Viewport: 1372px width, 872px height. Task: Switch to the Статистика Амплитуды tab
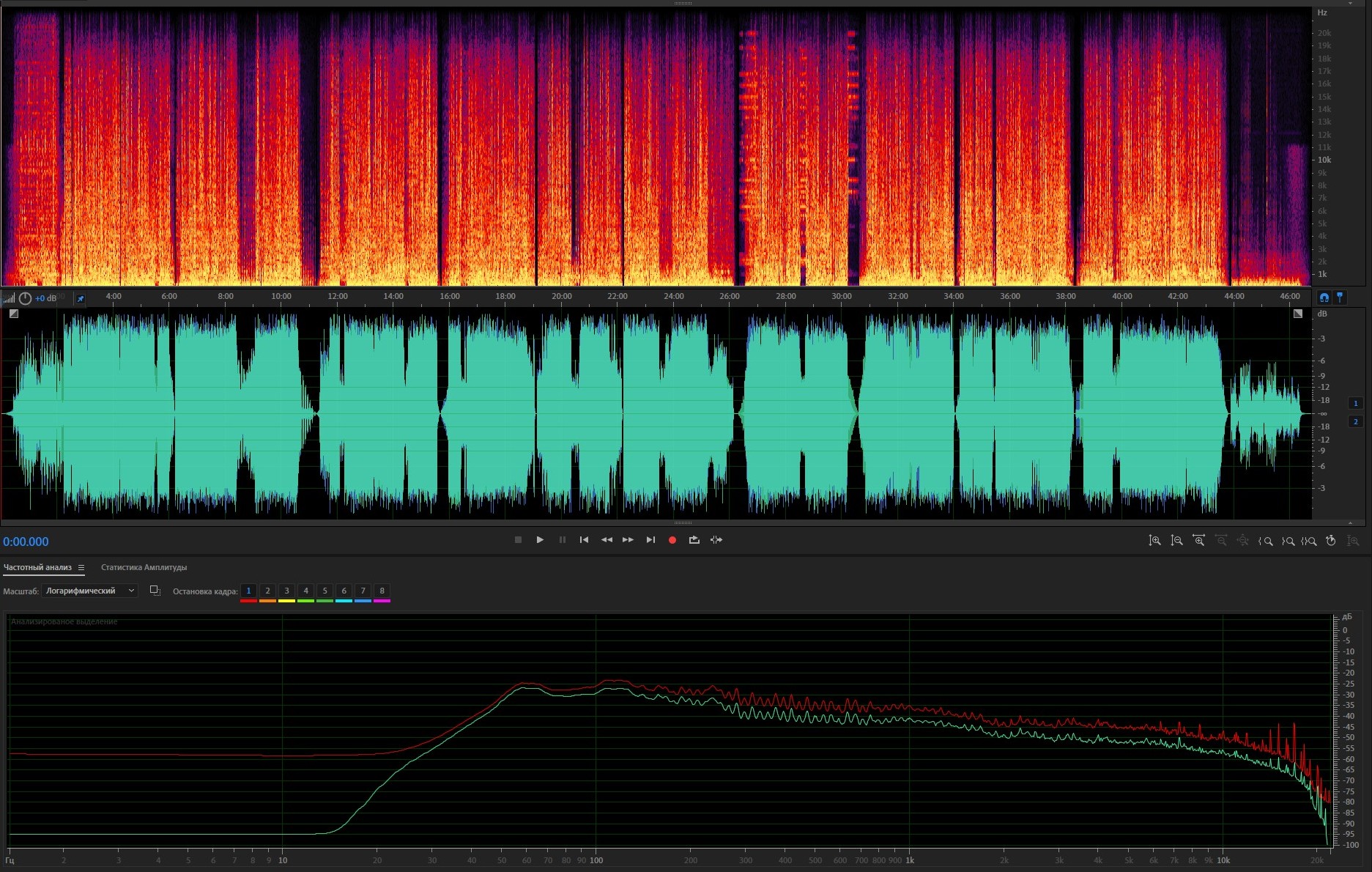(144, 567)
